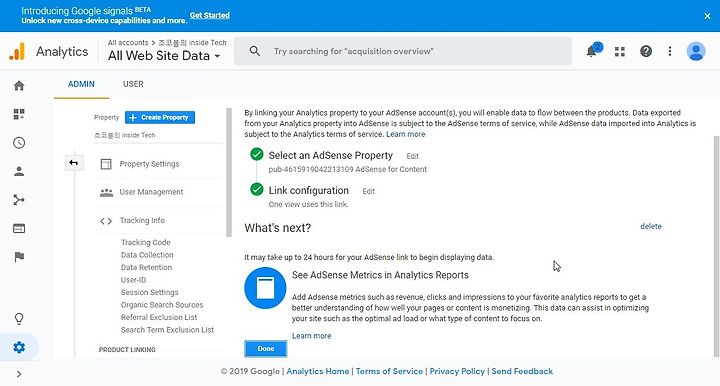Open Audience reports person icon

(x=19, y=171)
